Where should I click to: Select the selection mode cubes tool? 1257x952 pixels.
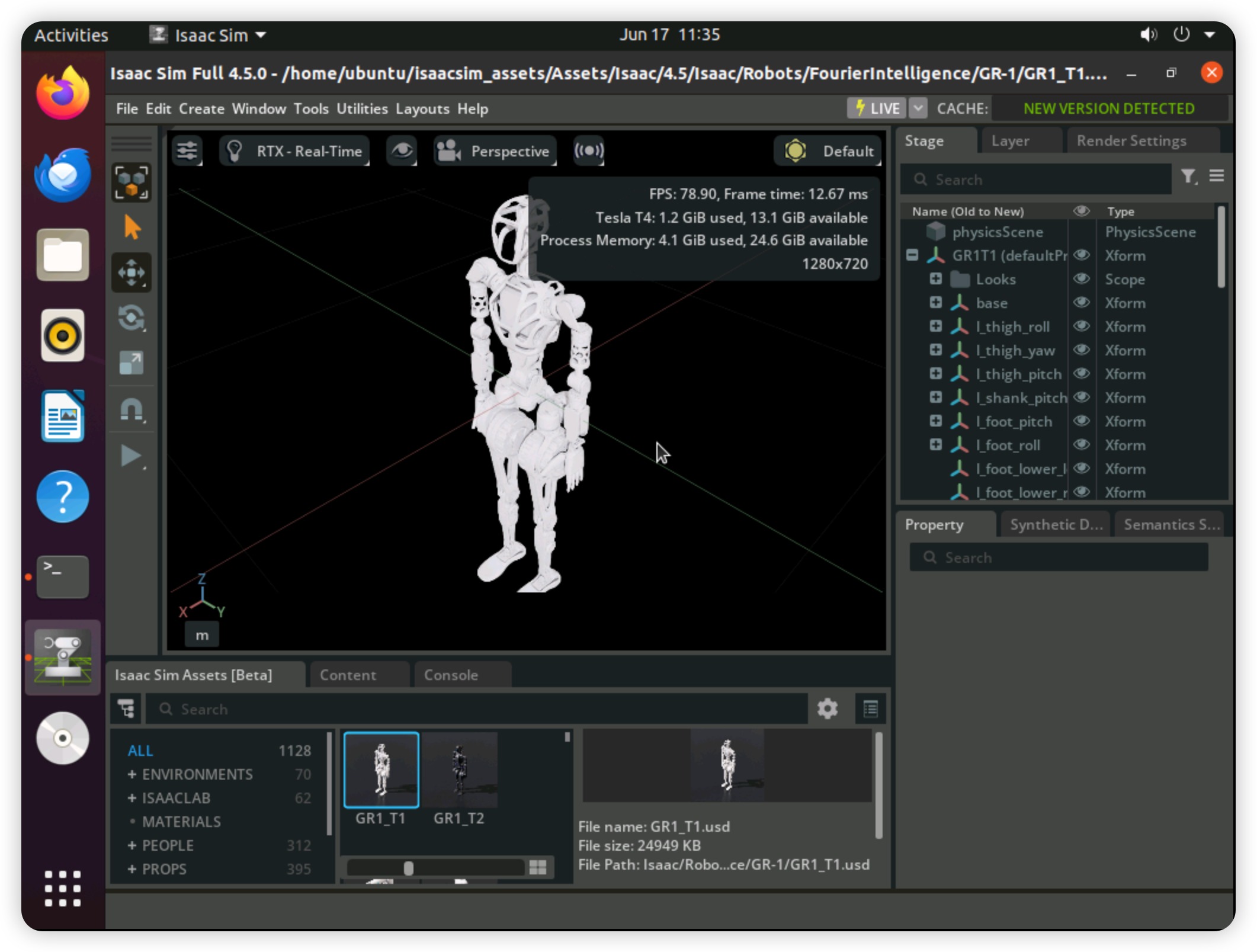(x=132, y=182)
